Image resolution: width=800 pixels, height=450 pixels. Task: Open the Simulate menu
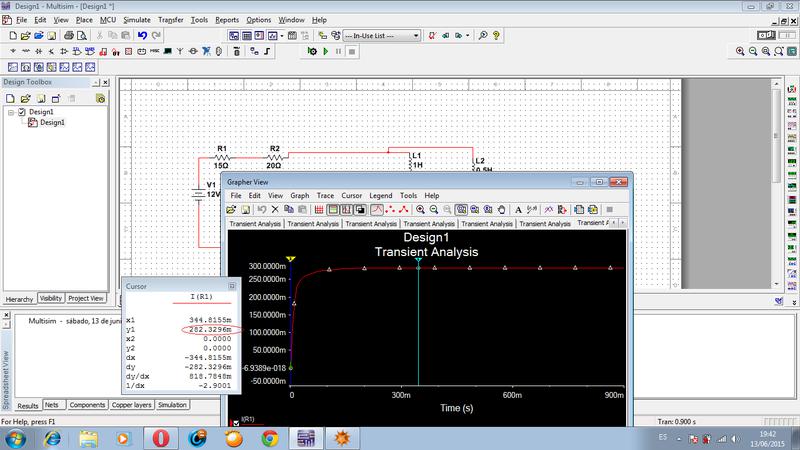click(x=137, y=20)
